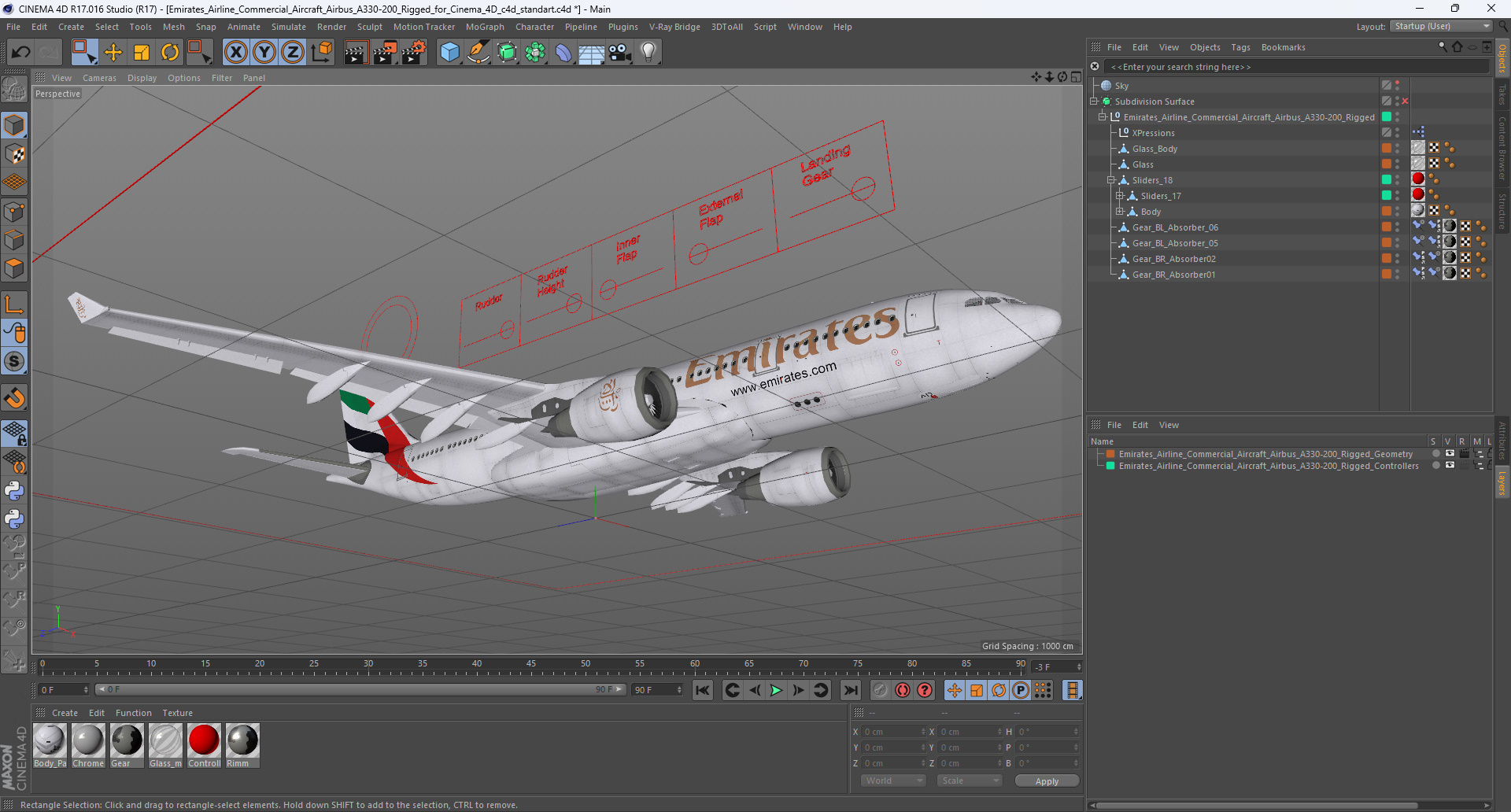Click the Undo arrow icon
The width and height of the screenshot is (1511, 812).
click(x=20, y=53)
